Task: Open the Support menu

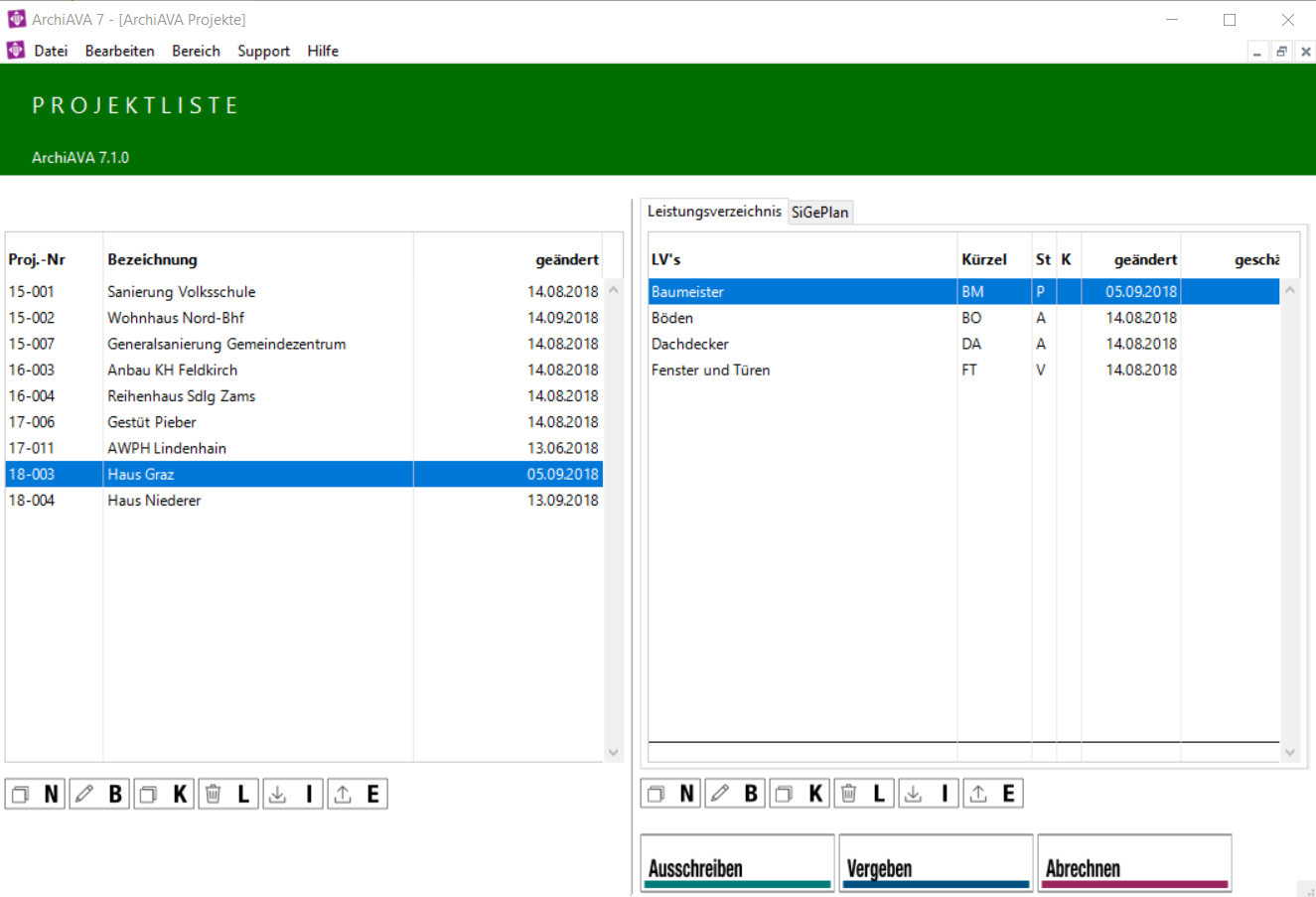Action: tap(263, 51)
